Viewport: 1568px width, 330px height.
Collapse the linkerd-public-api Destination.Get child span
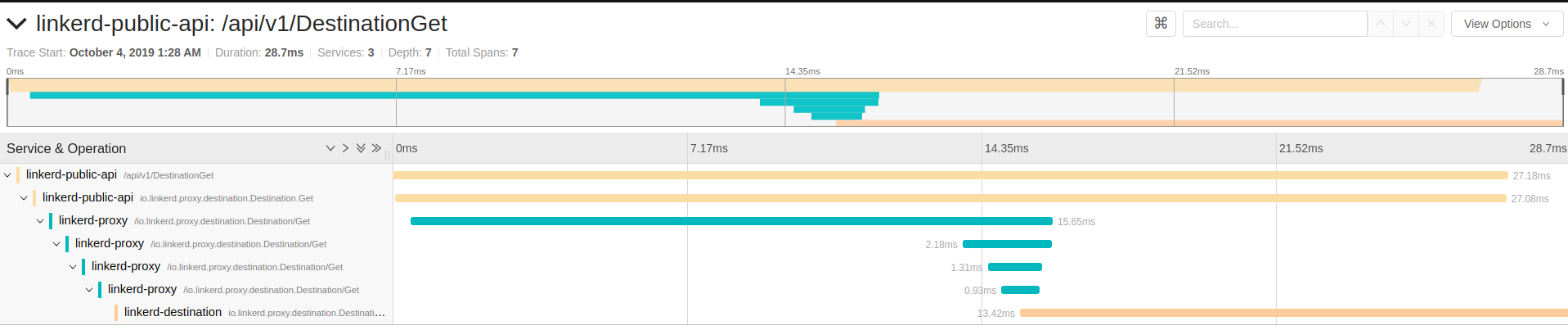[24, 198]
